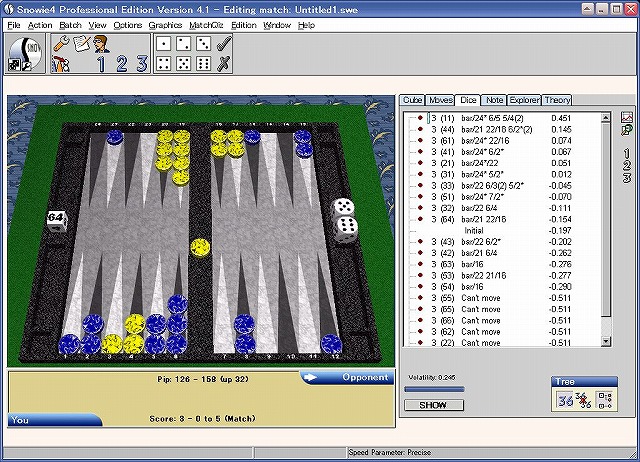Select the (63) bar/16 row
Image resolution: width=640 pixels, height=462 pixels.
point(500,264)
